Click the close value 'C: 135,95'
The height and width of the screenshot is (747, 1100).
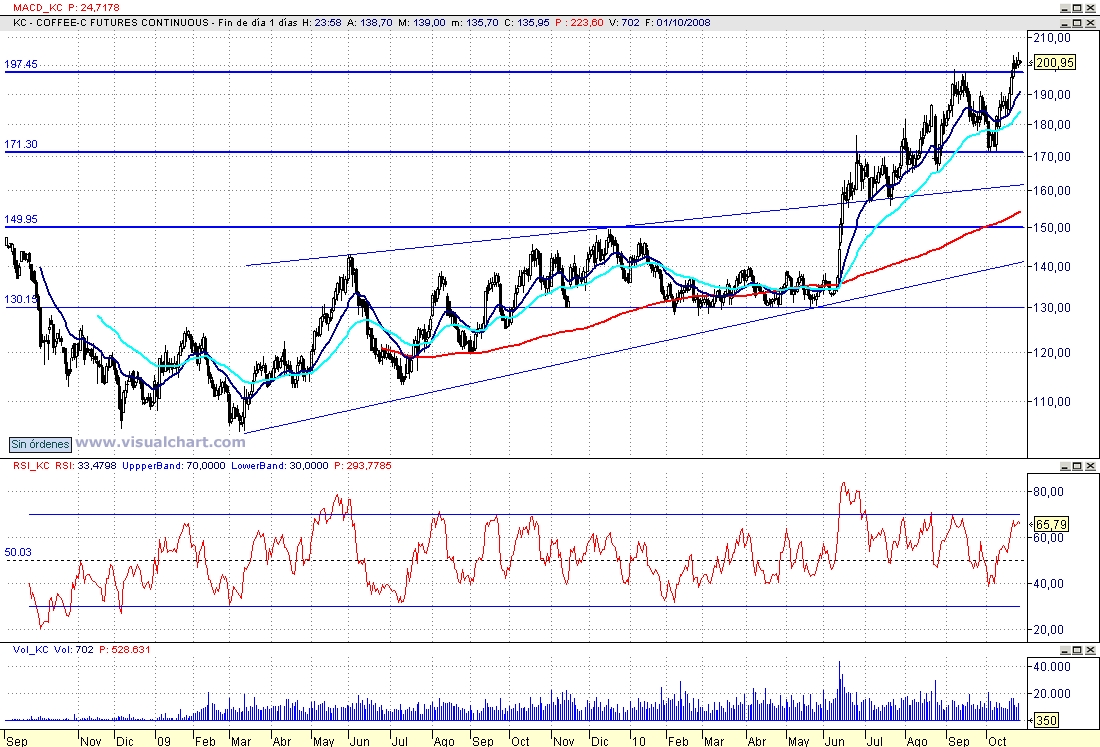(527, 22)
